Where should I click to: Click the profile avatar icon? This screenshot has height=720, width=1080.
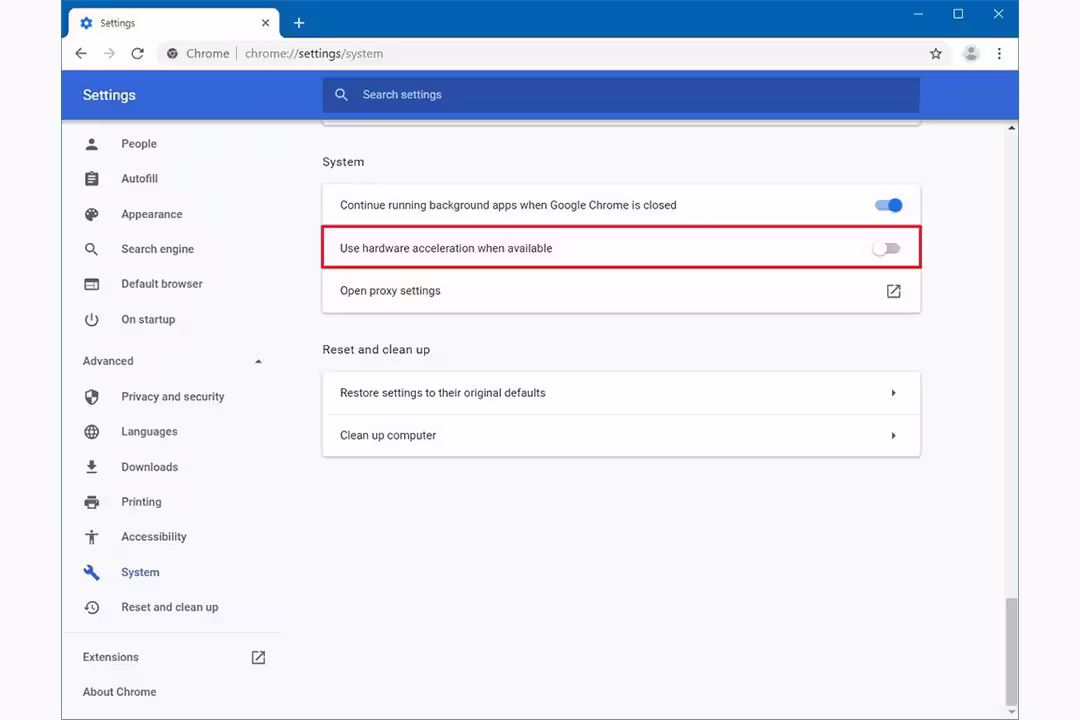coord(970,54)
